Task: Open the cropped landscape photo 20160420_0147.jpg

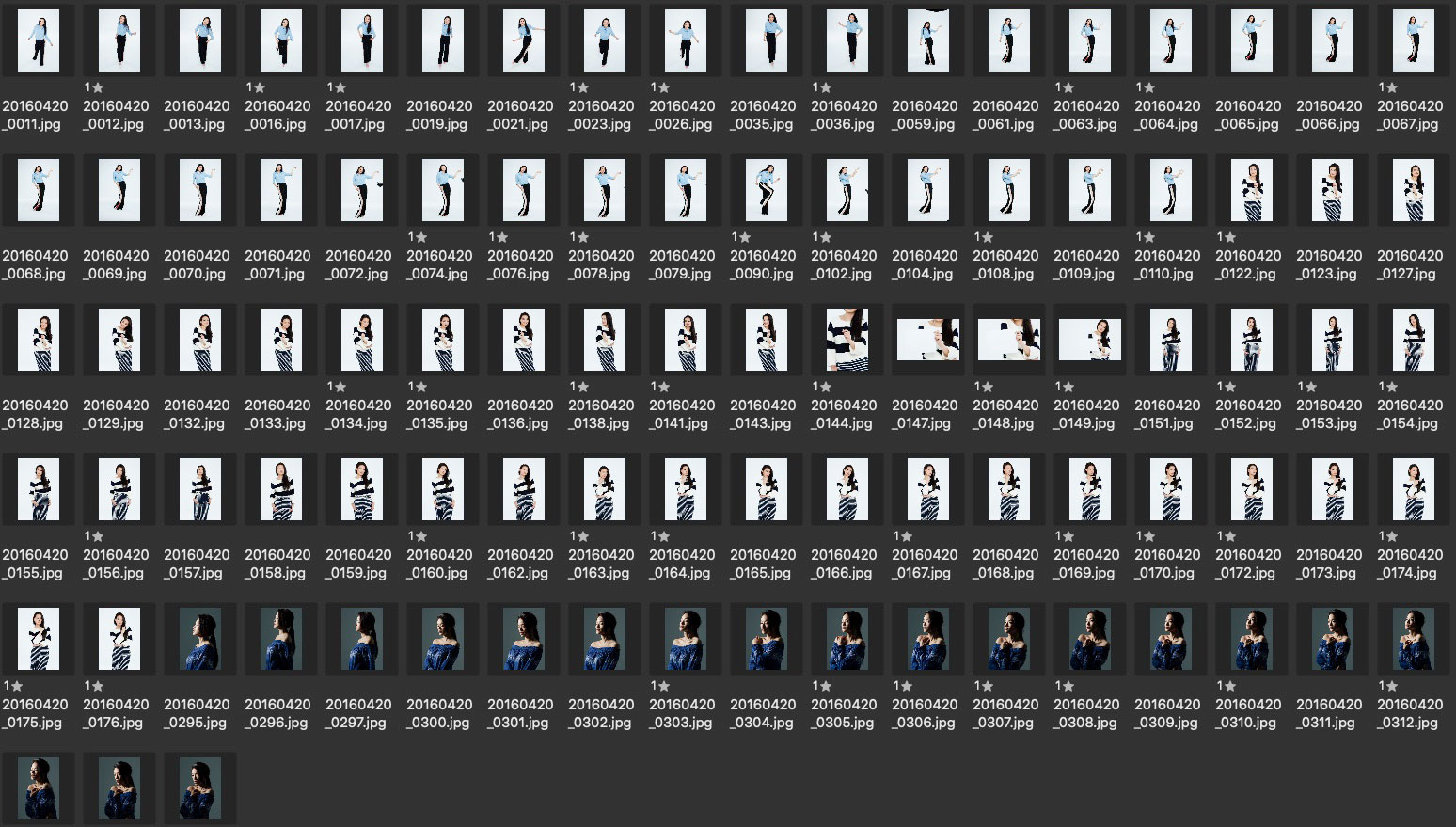Action: [928, 340]
